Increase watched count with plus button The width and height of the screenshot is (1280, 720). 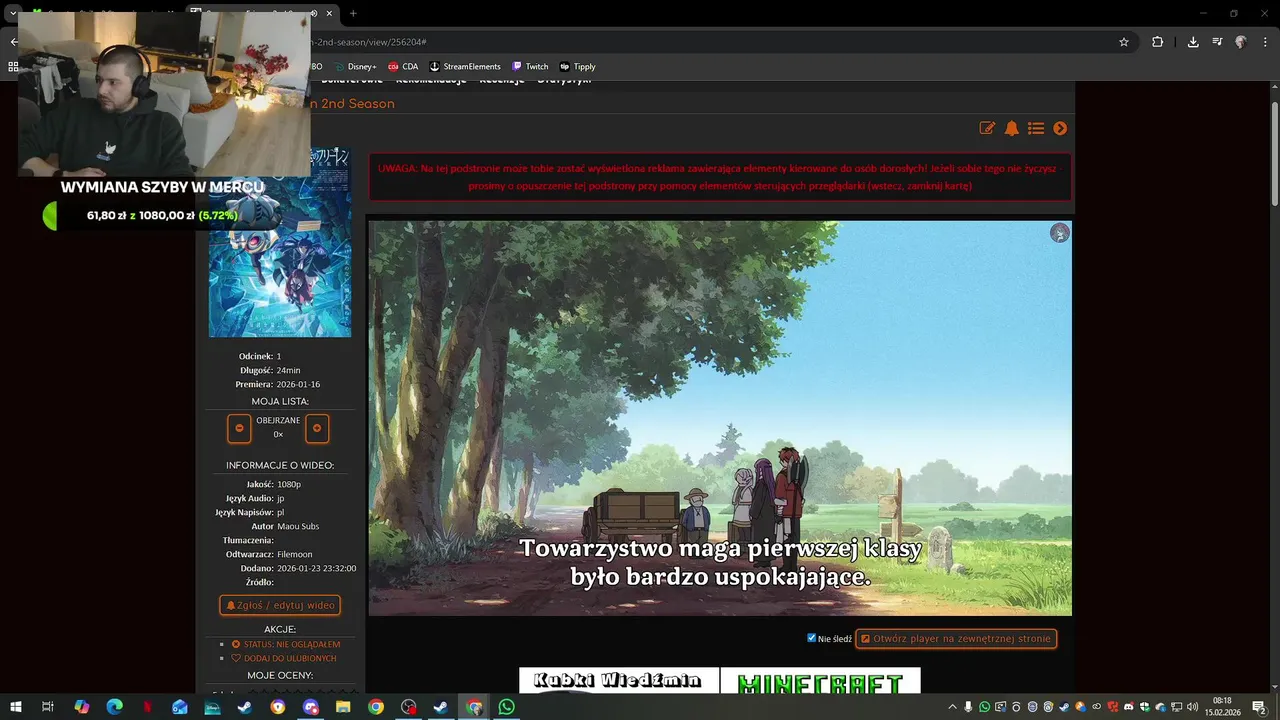click(x=317, y=428)
